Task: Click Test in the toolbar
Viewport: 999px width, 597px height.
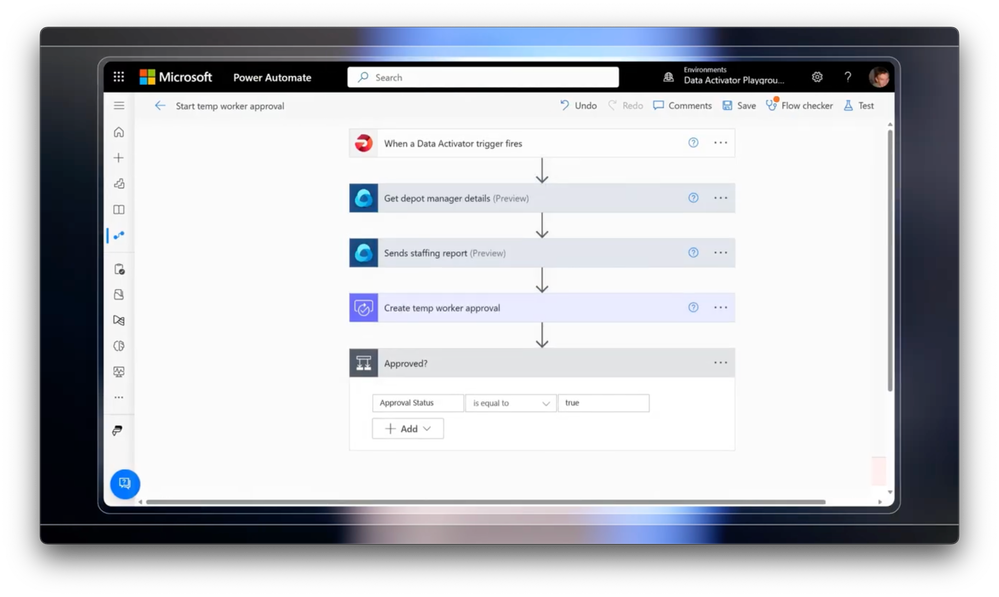Action: click(x=858, y=106)
